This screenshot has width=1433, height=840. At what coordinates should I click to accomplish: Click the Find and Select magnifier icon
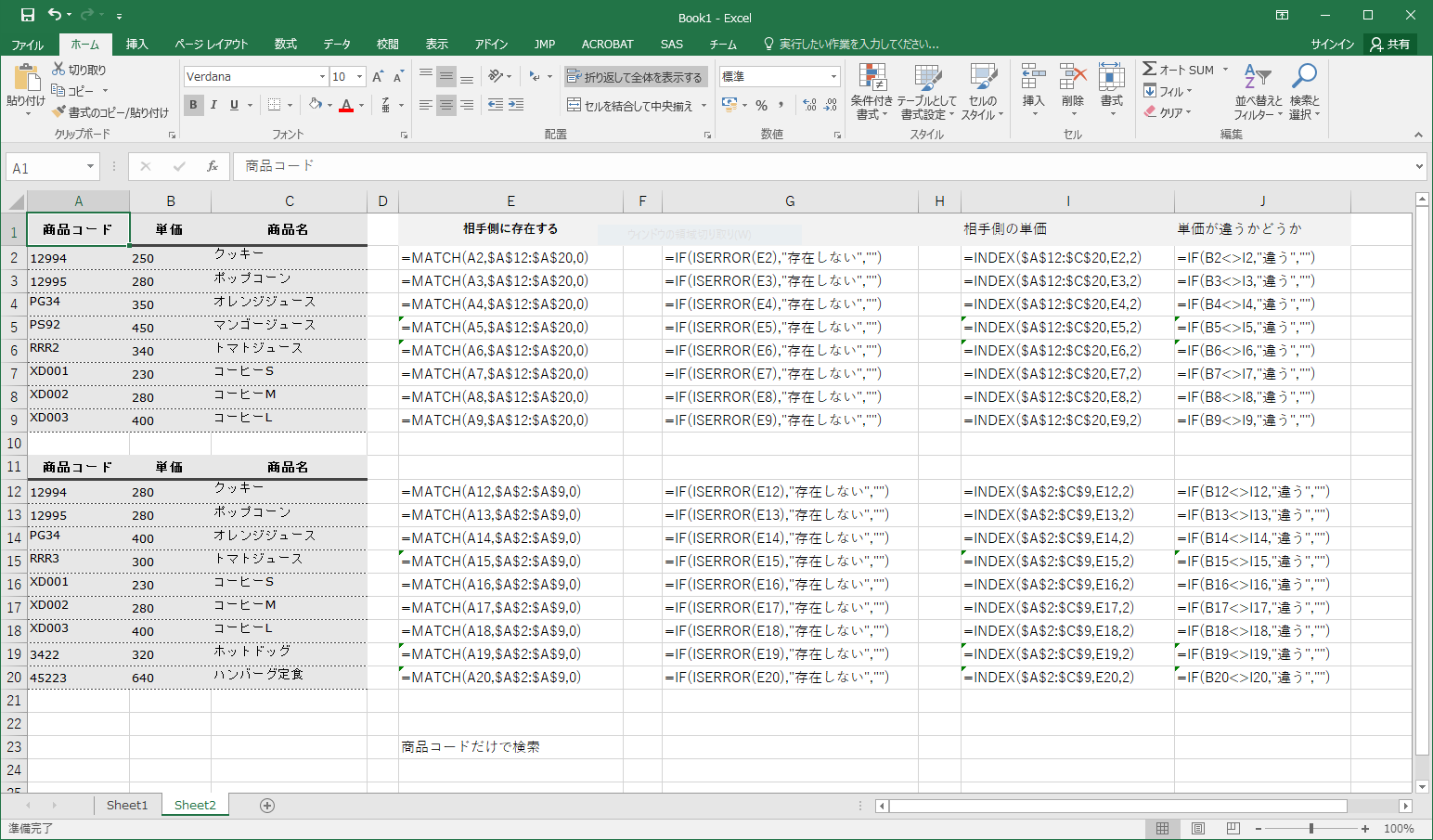(1304, 77)
